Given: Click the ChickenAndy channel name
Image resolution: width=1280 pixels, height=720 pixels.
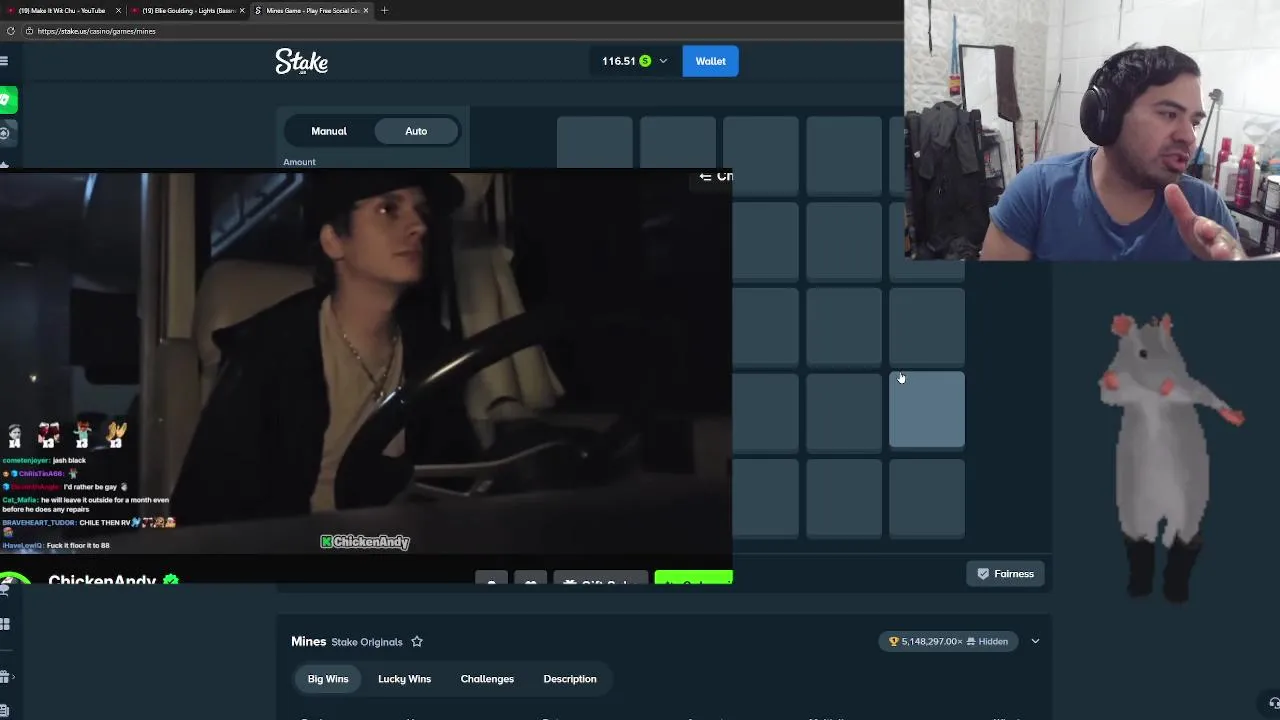Looking at the screenshot, I should tap(102, 580).
